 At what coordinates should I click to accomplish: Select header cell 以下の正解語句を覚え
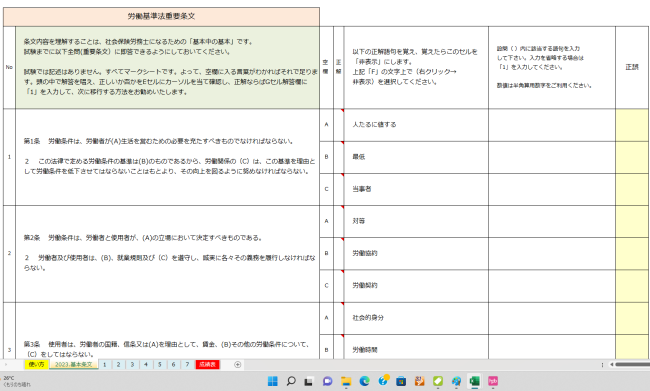416,67
